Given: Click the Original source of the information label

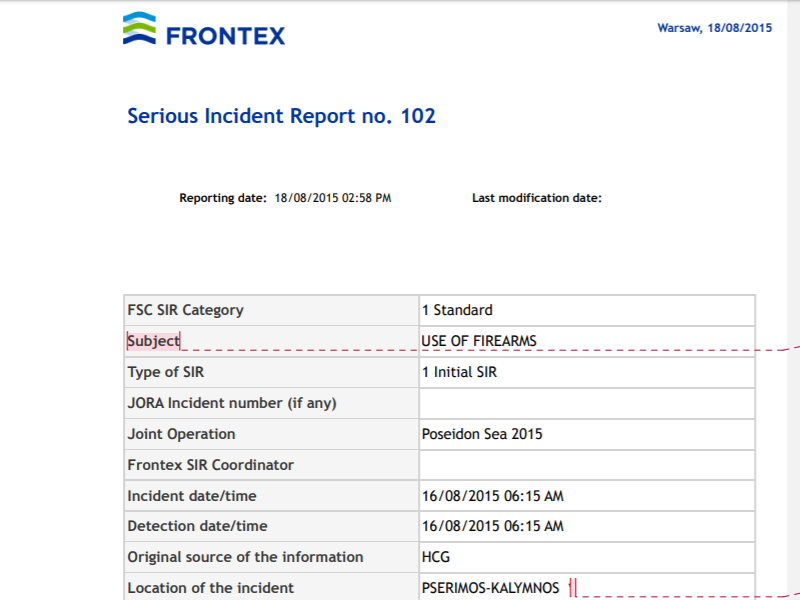Looking at the screenshot, I should tap(245, 557).
